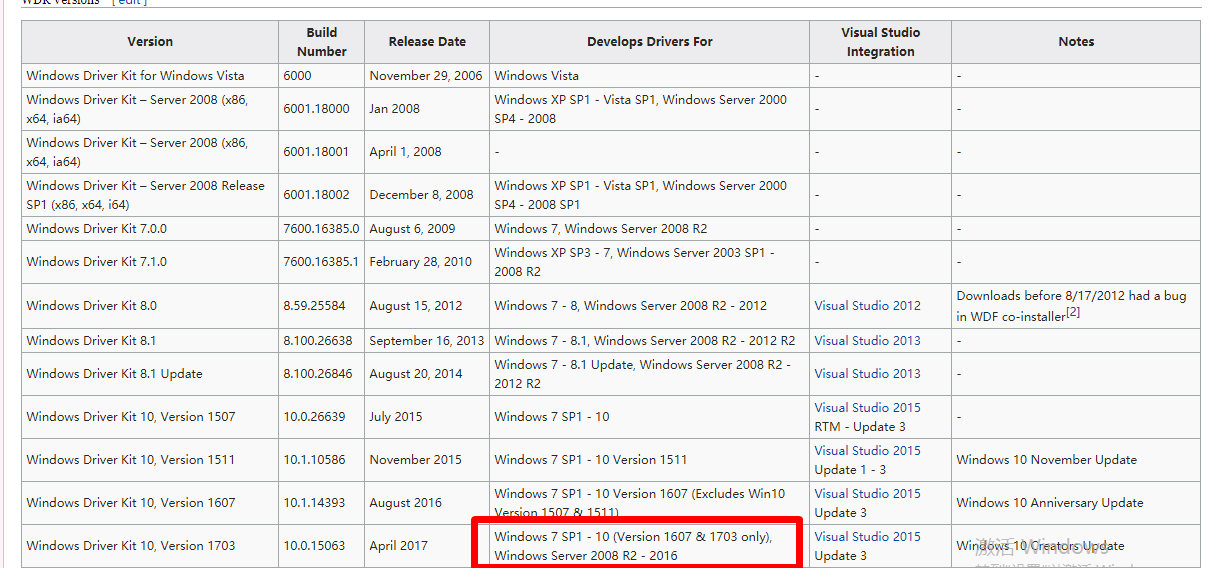This screenshot has width=1208, height=568.
Task: Click release date April 1, 2008
Action: click(405, 152)
